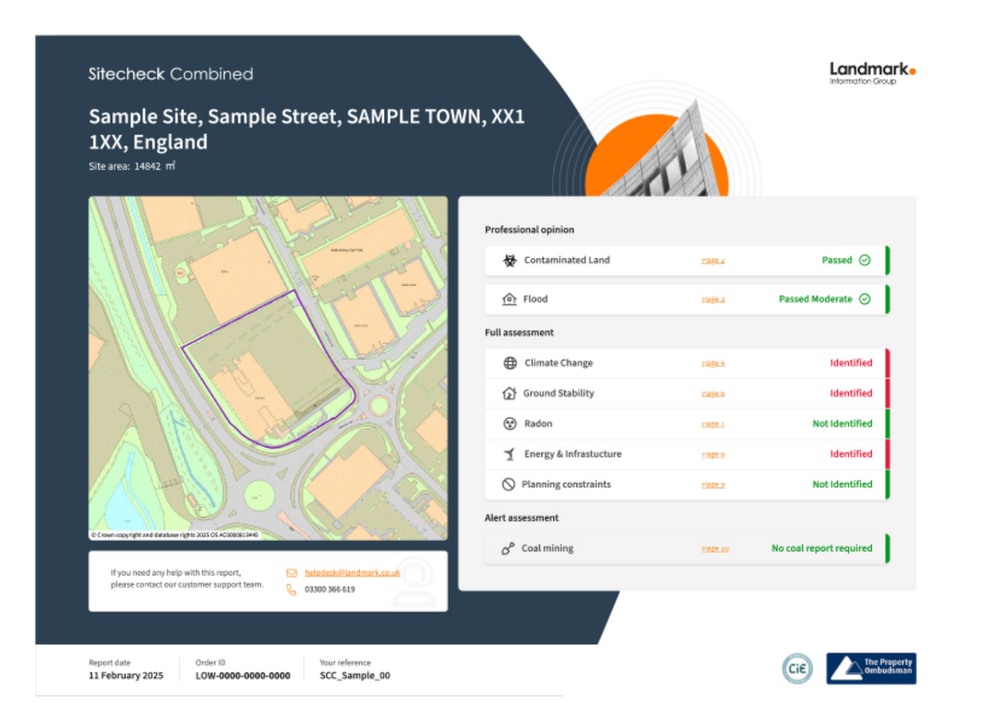Click the customer support help message
The image size is (1000, 725).
187,579
